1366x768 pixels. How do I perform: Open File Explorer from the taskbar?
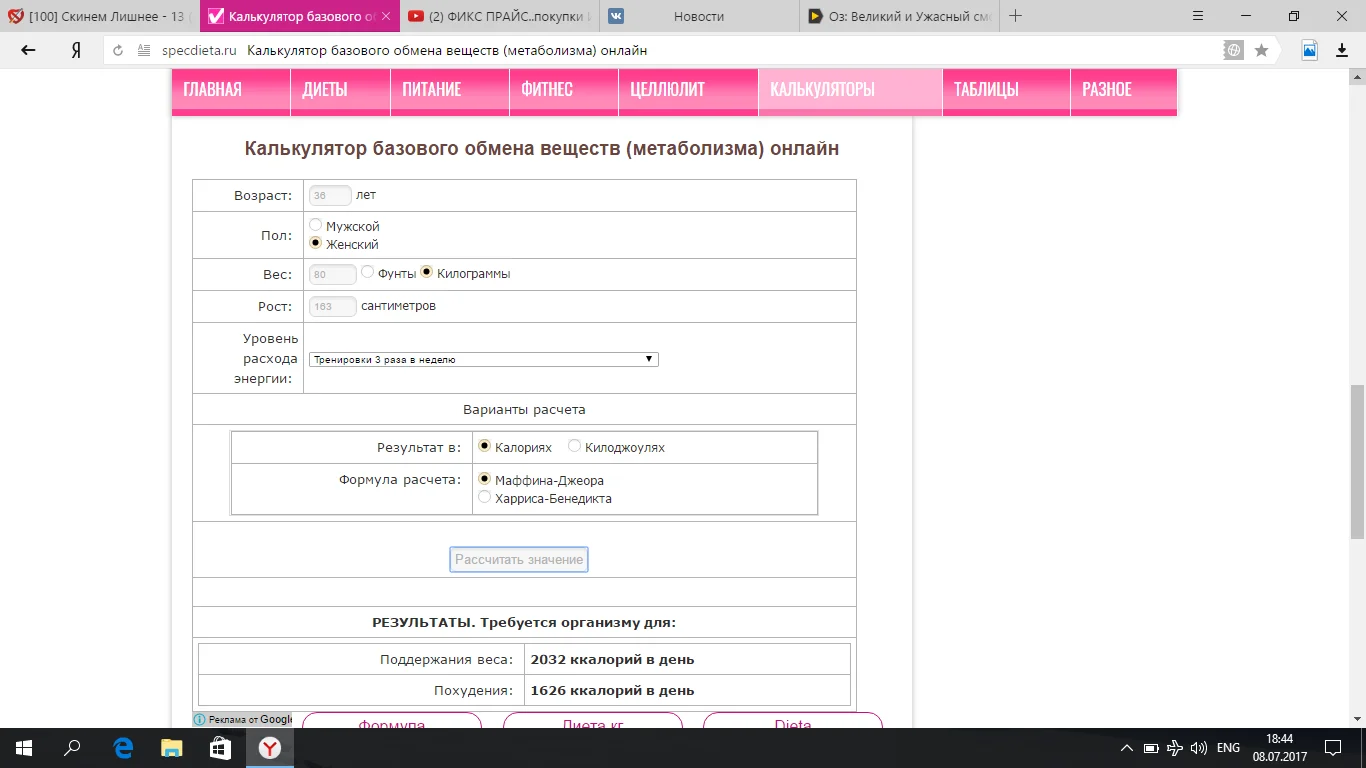click(172, 748)
